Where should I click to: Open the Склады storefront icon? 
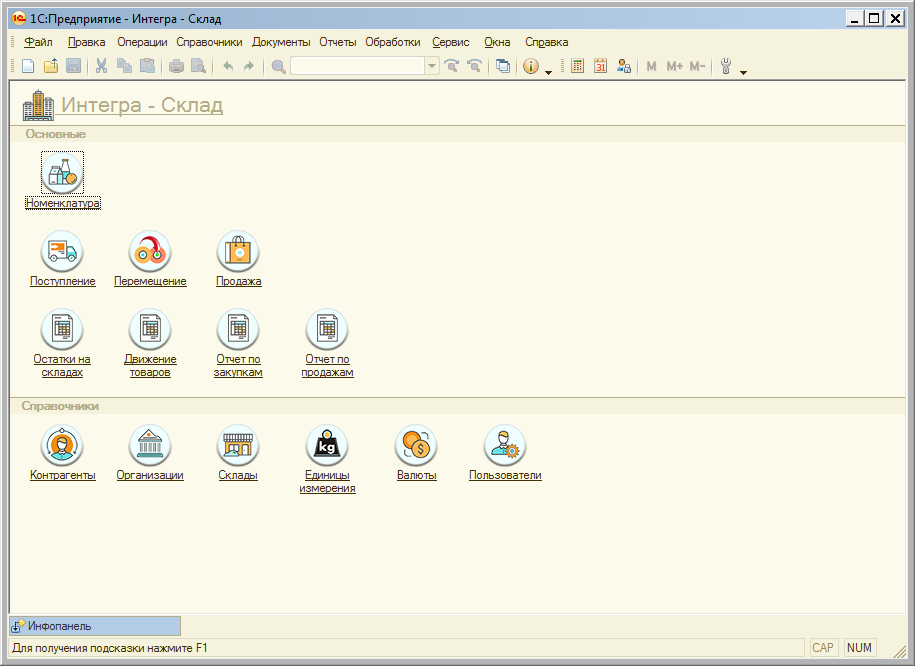point(238,445)
